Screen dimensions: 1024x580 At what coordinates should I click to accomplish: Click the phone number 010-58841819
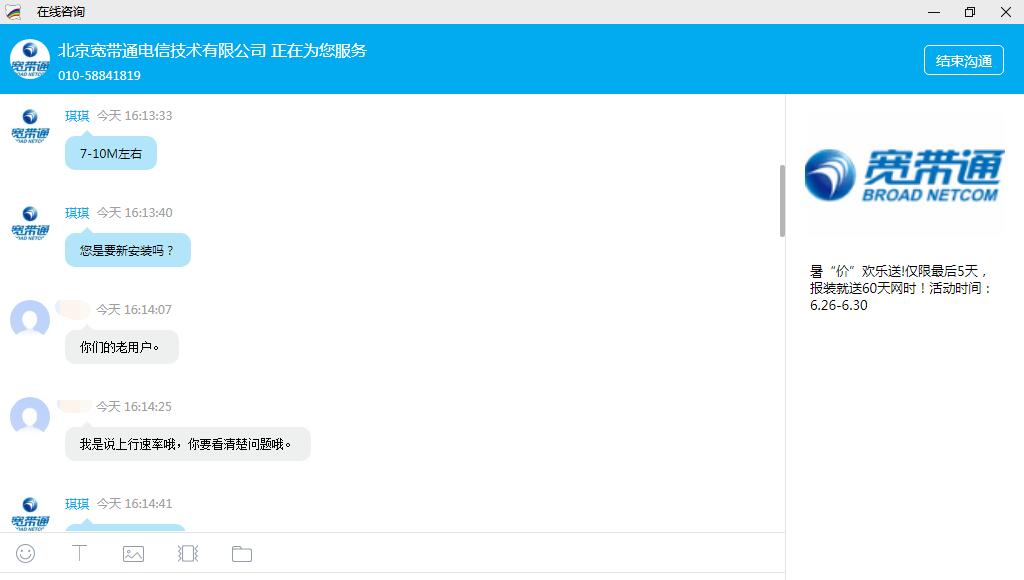pos(99,76)
